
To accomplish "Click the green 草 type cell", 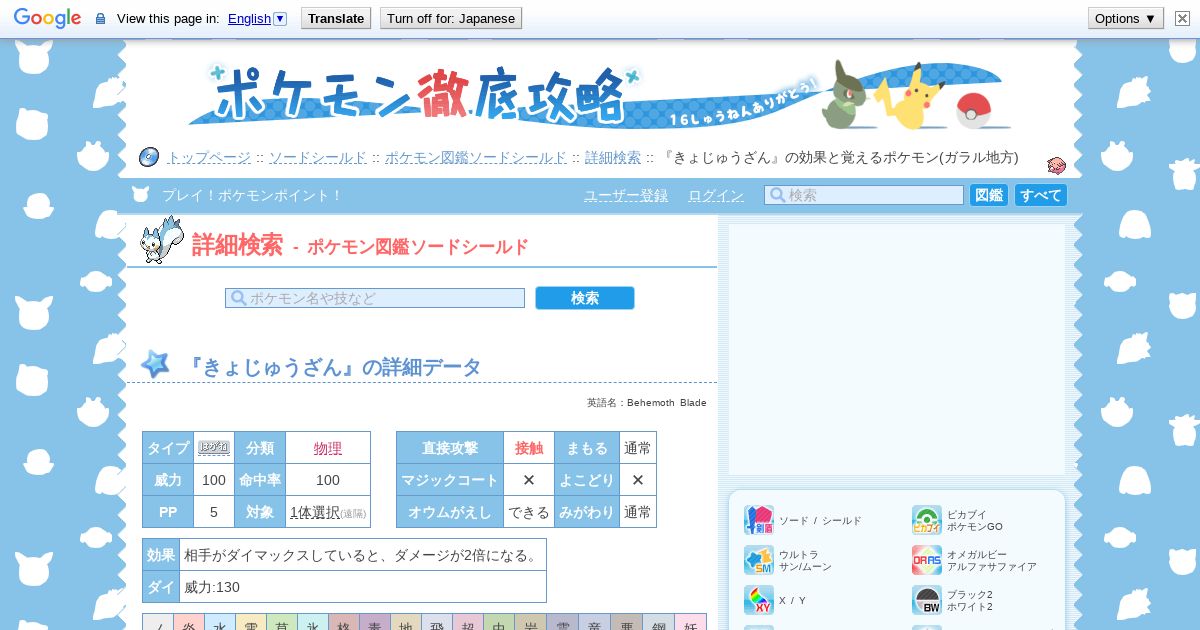I will [x=282, y=623].
